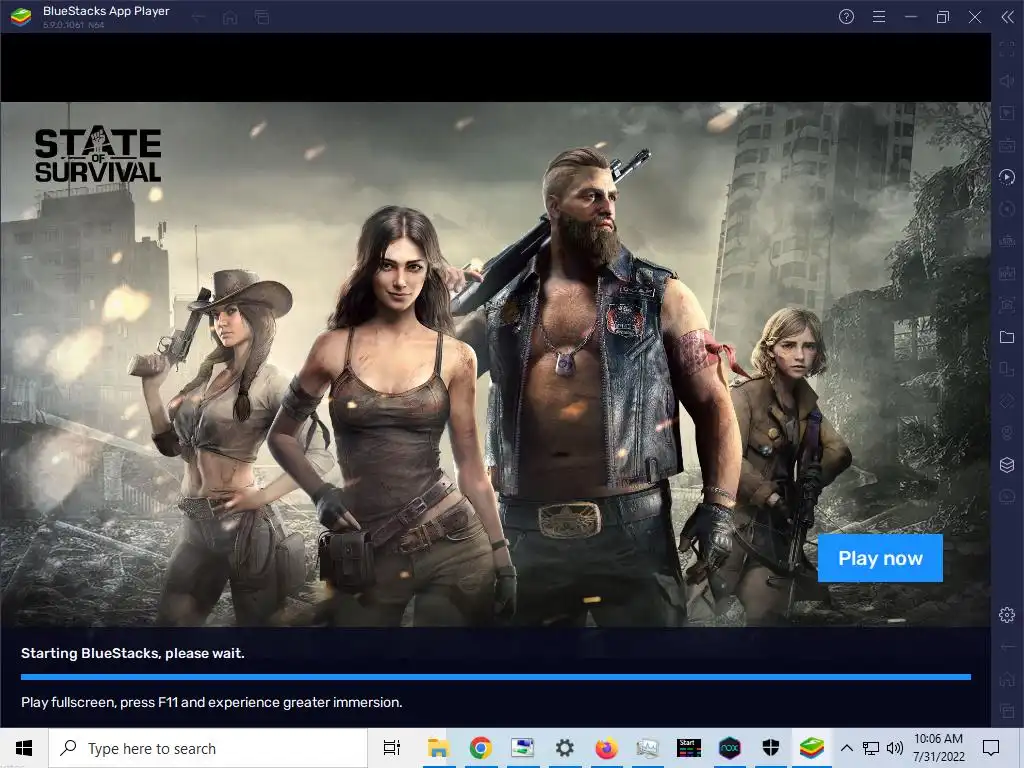Click the title bar back arrow icon

199,18
